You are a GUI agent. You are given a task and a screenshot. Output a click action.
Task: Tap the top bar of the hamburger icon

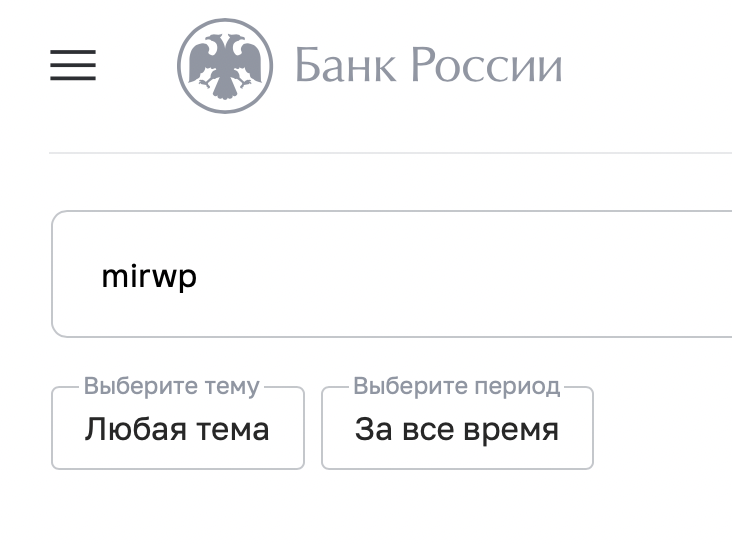[73, 52]
